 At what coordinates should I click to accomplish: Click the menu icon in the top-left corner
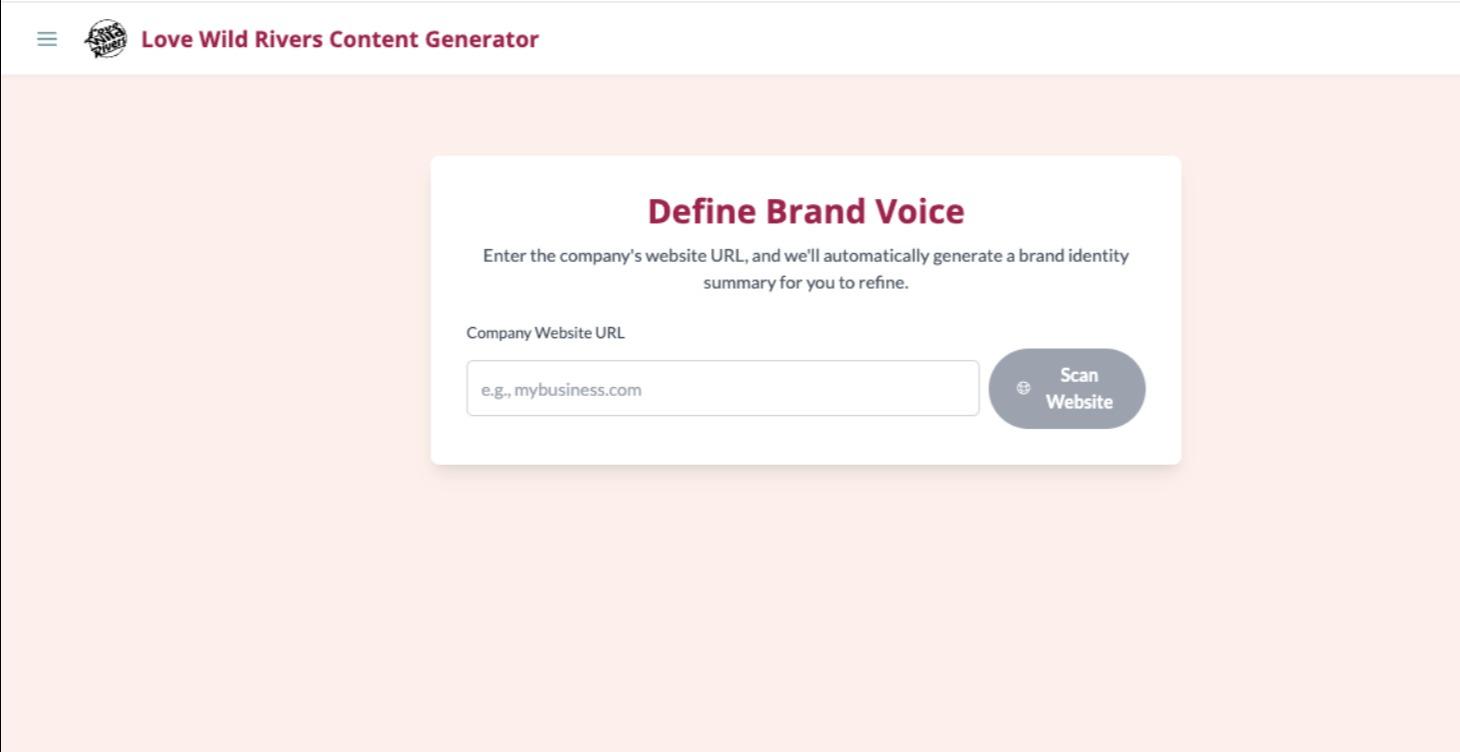[x=47, y=39]
